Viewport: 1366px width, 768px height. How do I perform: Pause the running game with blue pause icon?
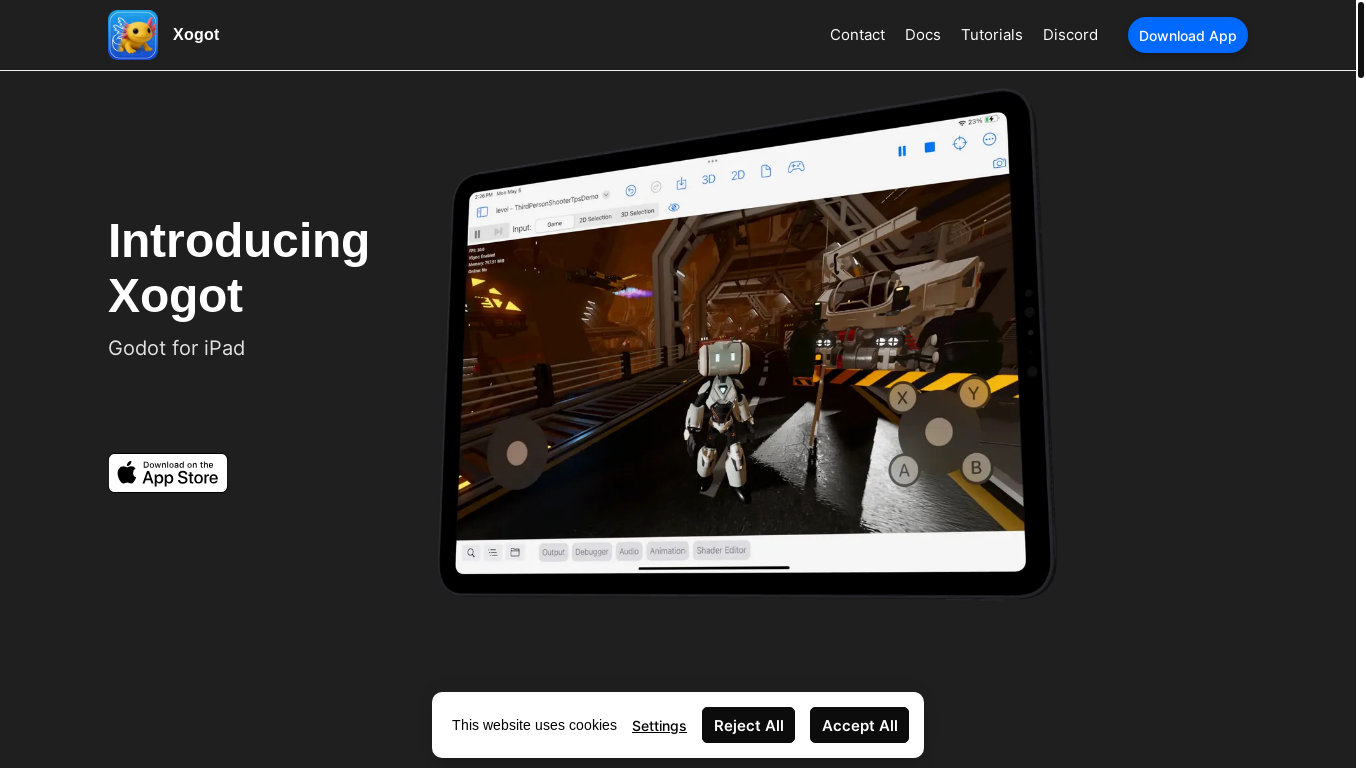(x=902, y=151)
